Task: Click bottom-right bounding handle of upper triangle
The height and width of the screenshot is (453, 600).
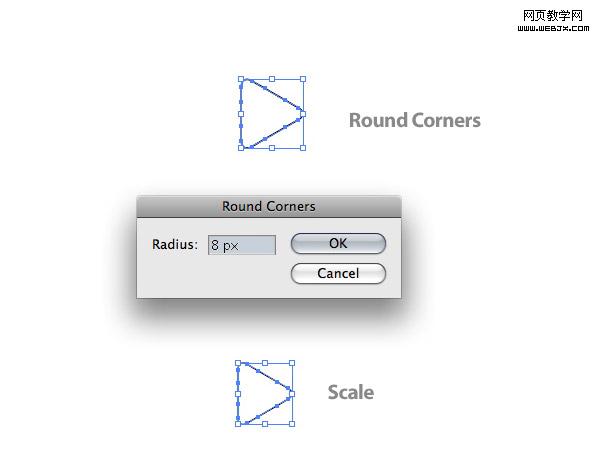Action: pyautogui.click(x=303, y=148)
